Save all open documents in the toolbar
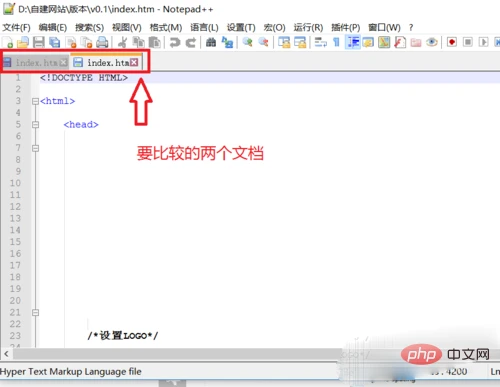This screenshot has width=500, height=387. click(x=55, y=42)
